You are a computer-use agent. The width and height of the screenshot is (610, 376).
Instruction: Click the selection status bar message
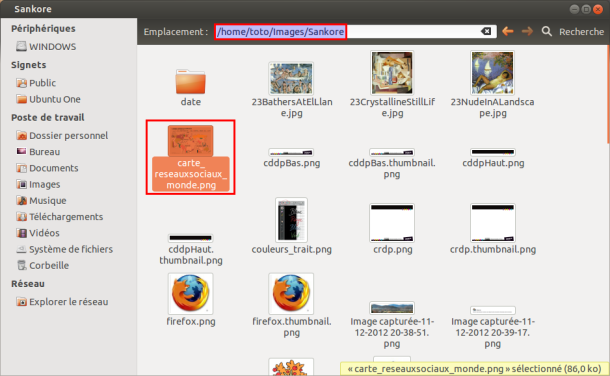pyautogui.click(x=474, y=369)
